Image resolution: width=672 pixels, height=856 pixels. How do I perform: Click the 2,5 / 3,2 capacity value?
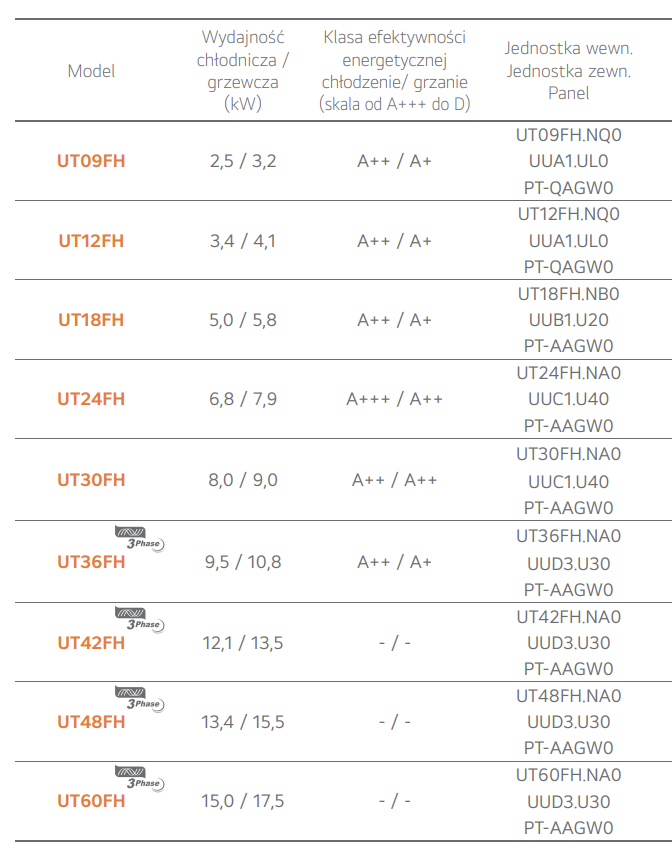(x=243, y=161)
